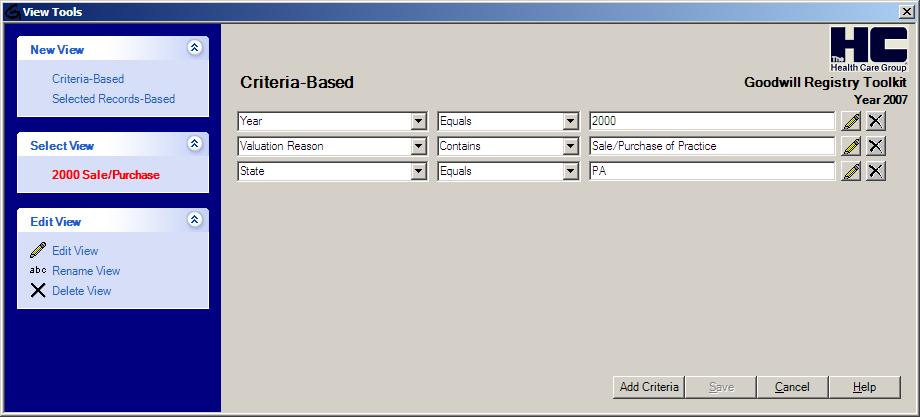Open the Equals operator dropdown for State

(570, 171)
